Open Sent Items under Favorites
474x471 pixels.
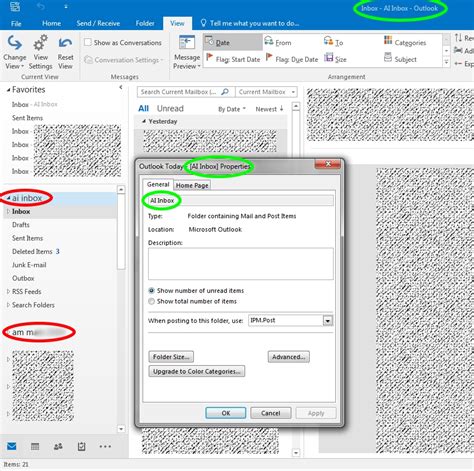point(27,118)
